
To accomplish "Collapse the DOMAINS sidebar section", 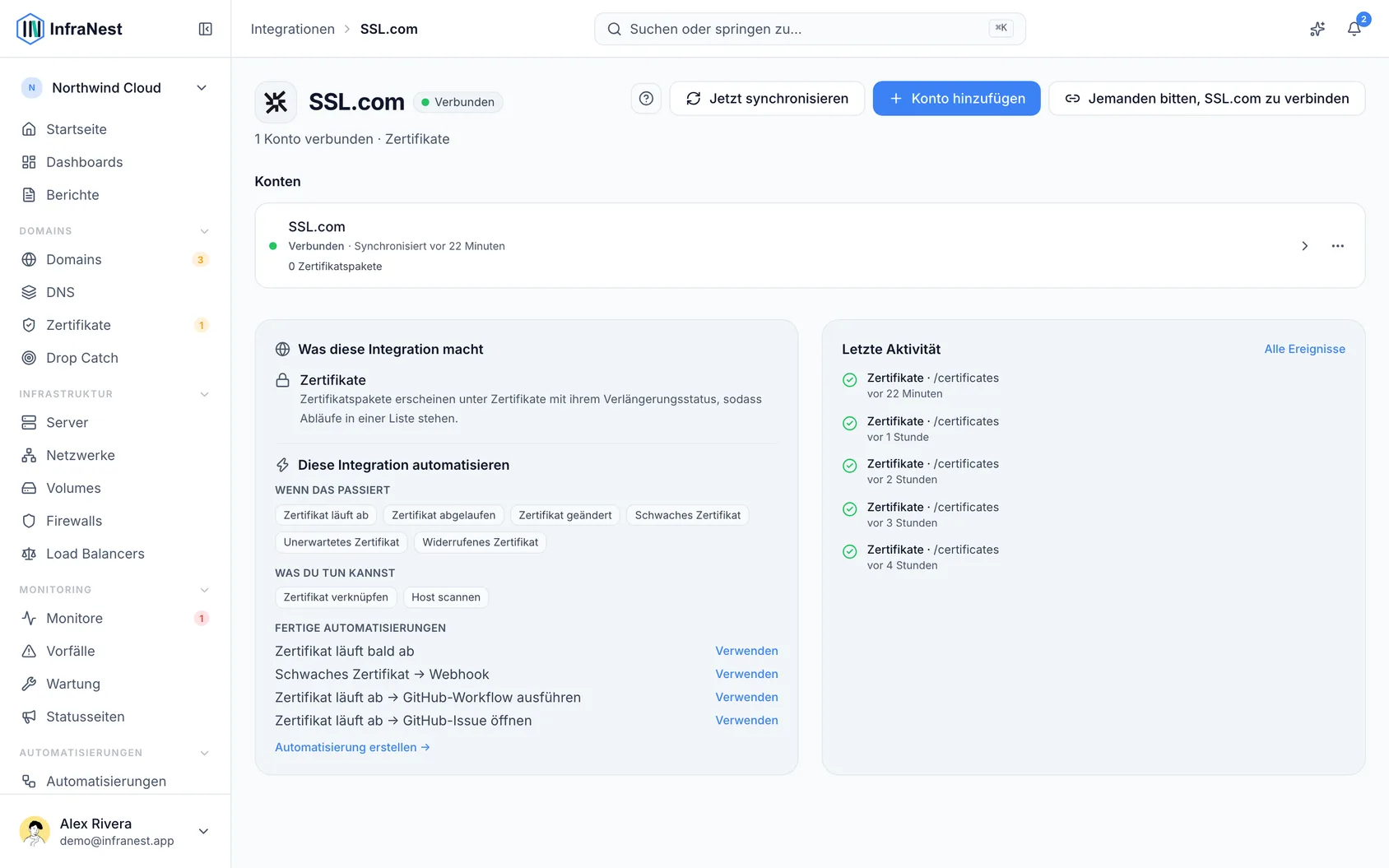I will coord(204,231).
